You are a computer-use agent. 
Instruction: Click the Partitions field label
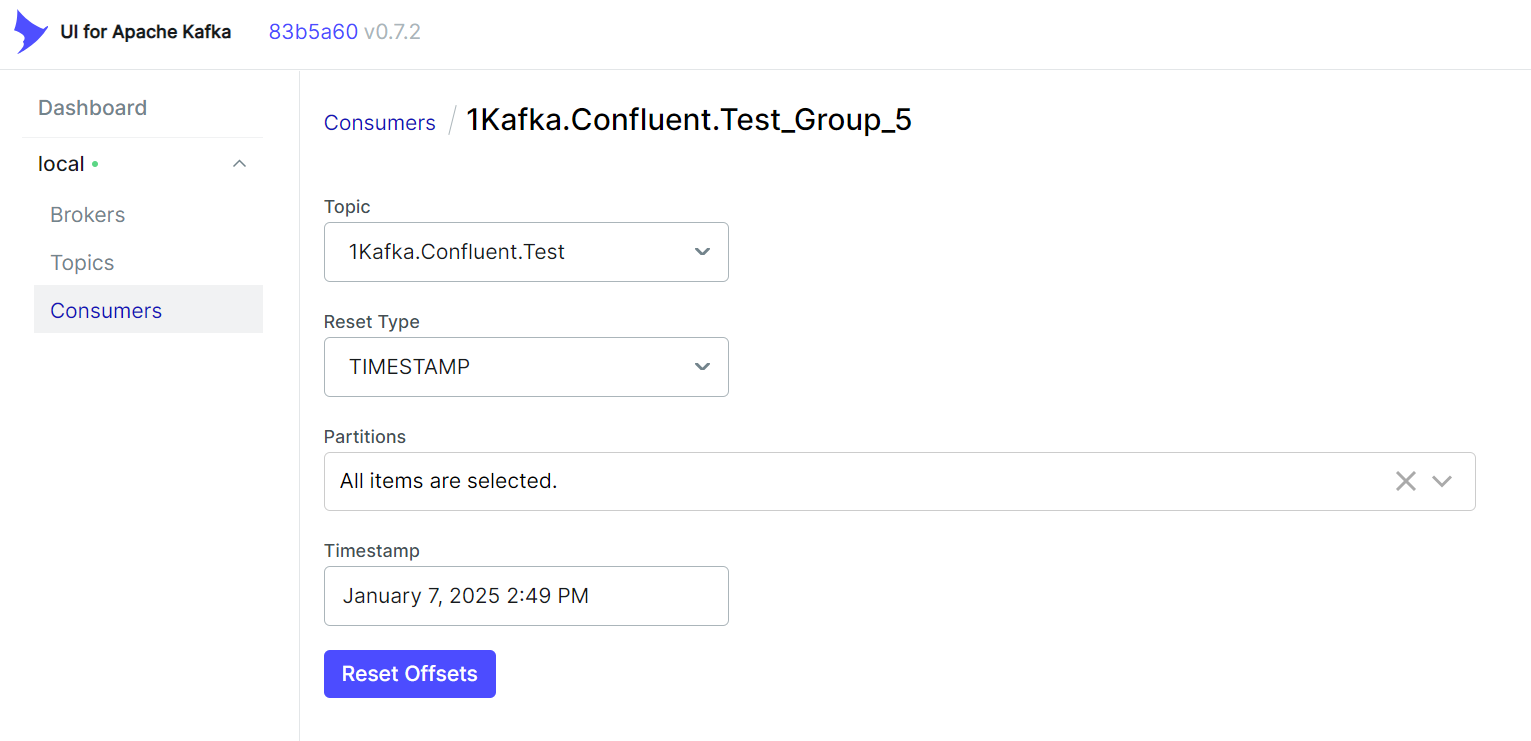pos(365,437)
